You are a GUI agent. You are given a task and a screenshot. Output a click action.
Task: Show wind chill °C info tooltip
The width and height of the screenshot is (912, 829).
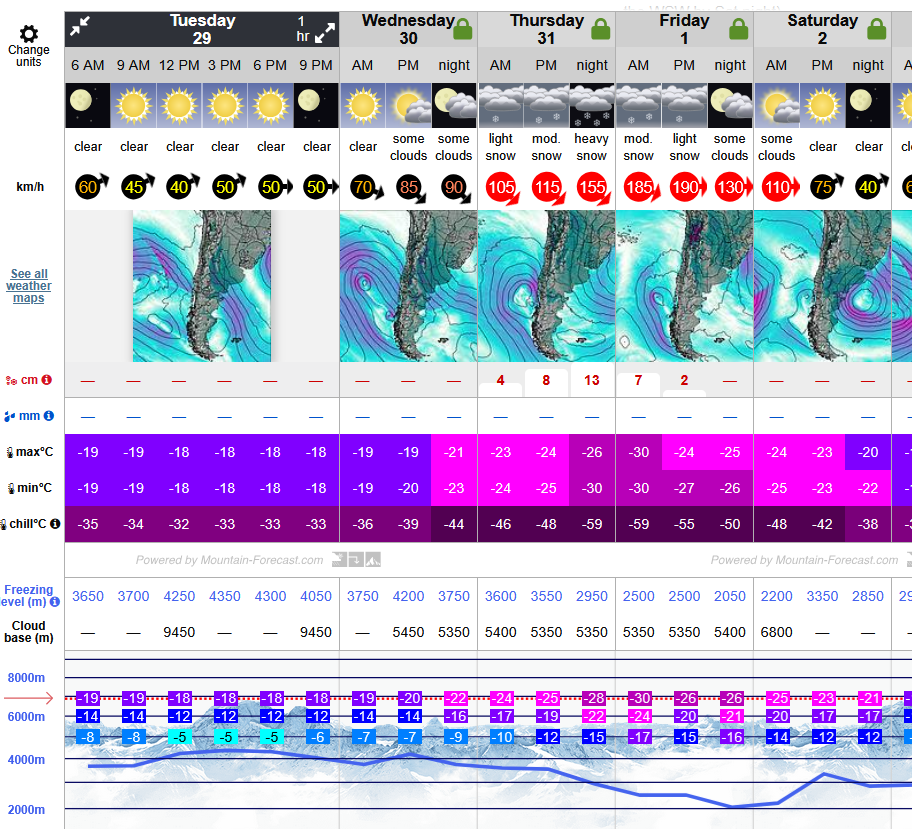[x=55, y=524]
